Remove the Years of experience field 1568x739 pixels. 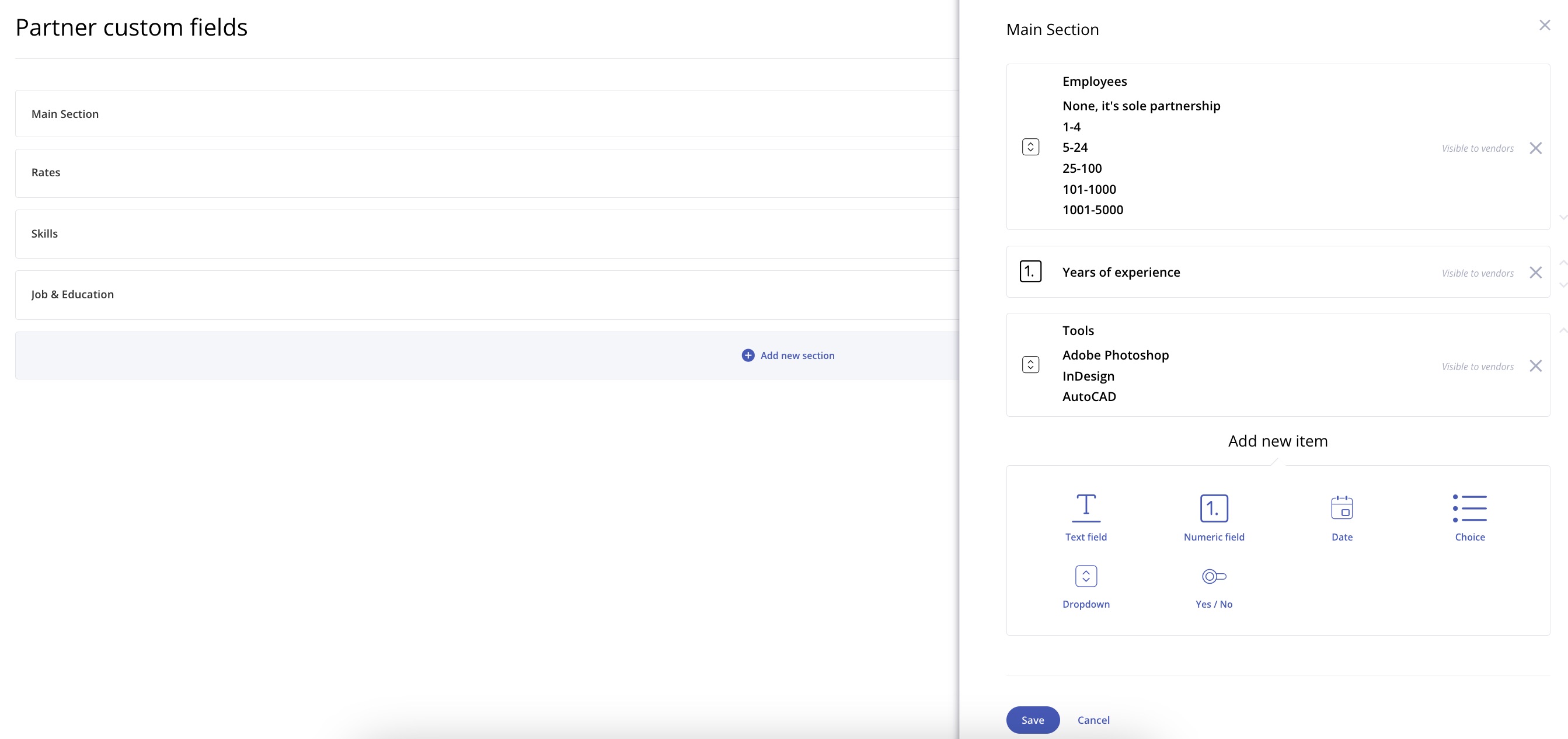tap(1535, 272)
